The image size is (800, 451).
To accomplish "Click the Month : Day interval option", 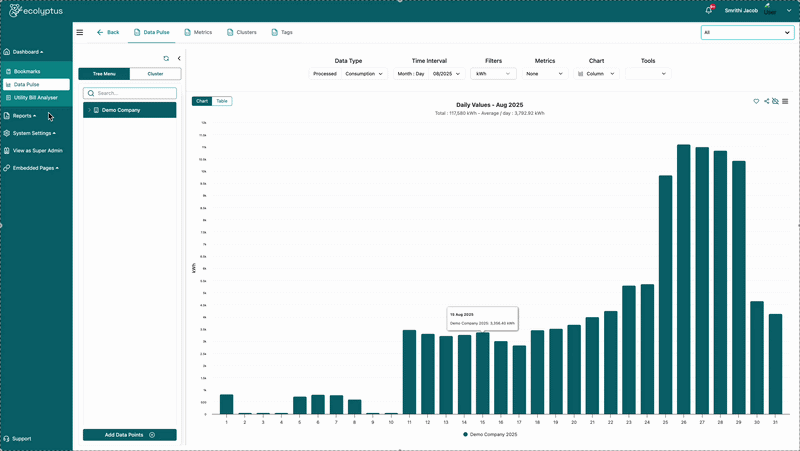I will click(x=411, y=74).
